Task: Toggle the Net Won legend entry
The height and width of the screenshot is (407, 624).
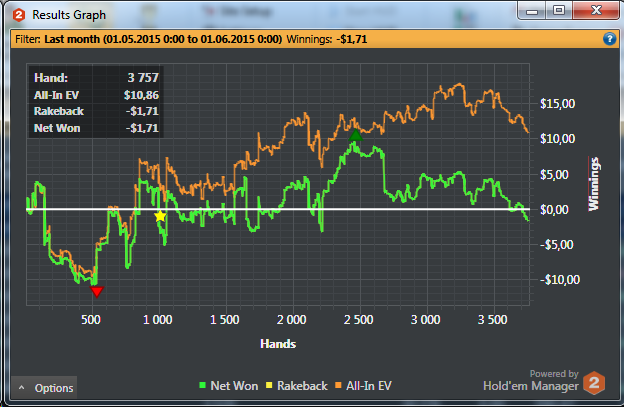Action: 228,386
